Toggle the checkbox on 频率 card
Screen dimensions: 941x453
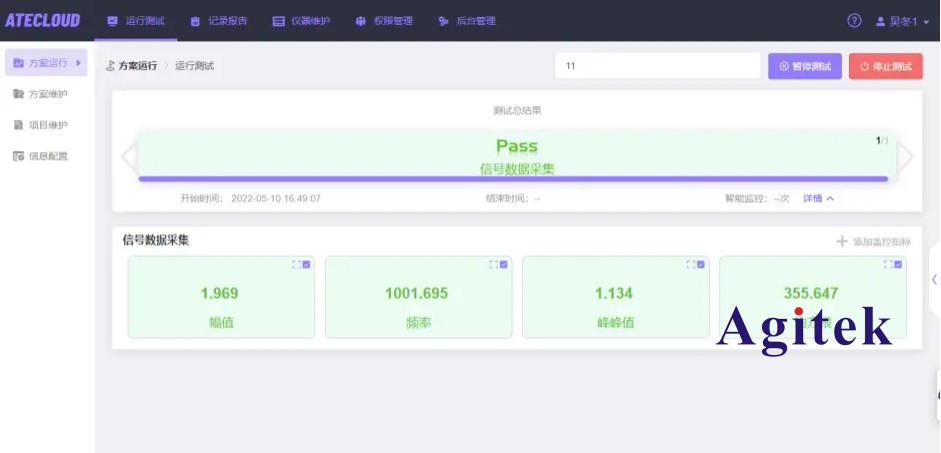click(504, 264)
